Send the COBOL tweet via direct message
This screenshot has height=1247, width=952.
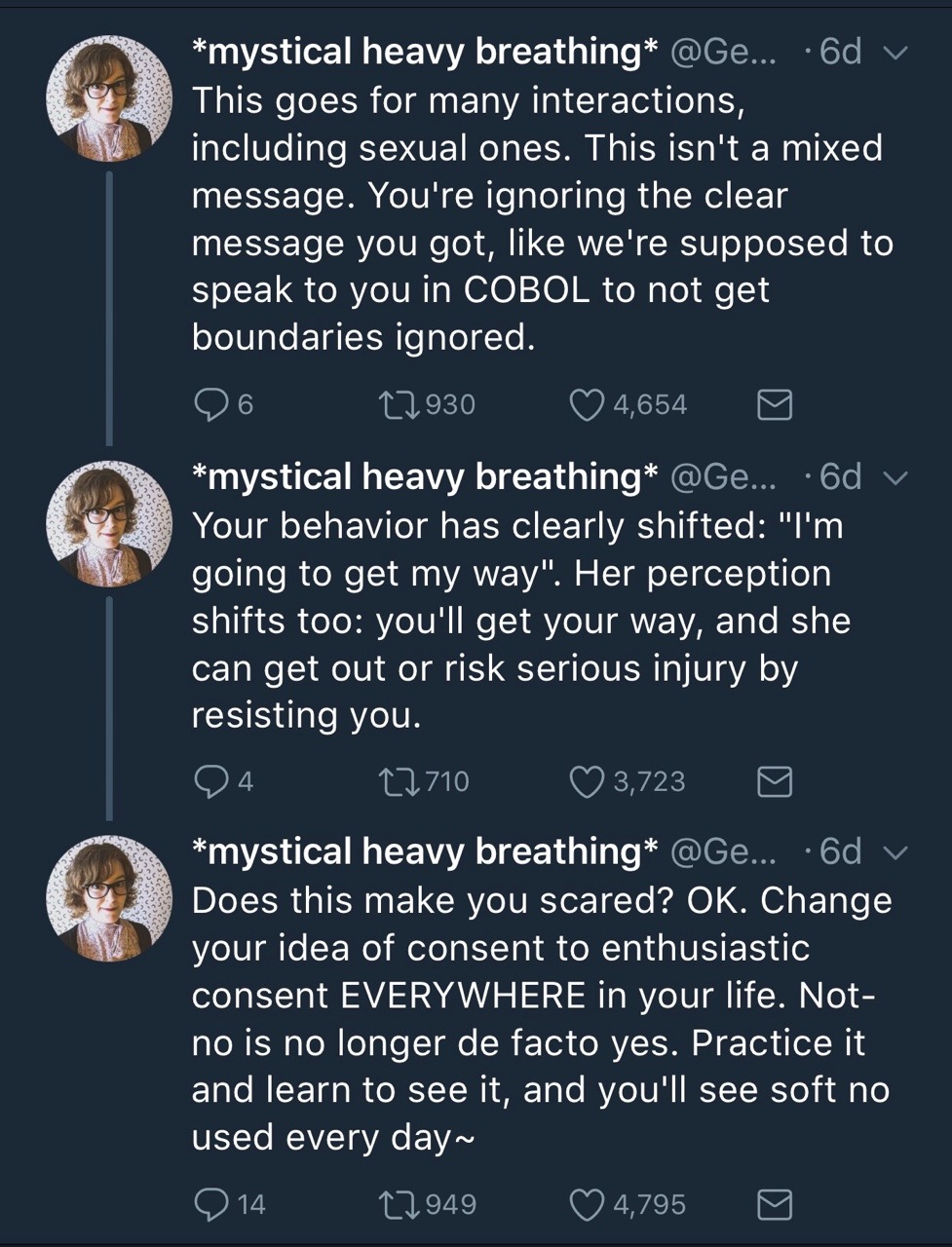[775, 404]
